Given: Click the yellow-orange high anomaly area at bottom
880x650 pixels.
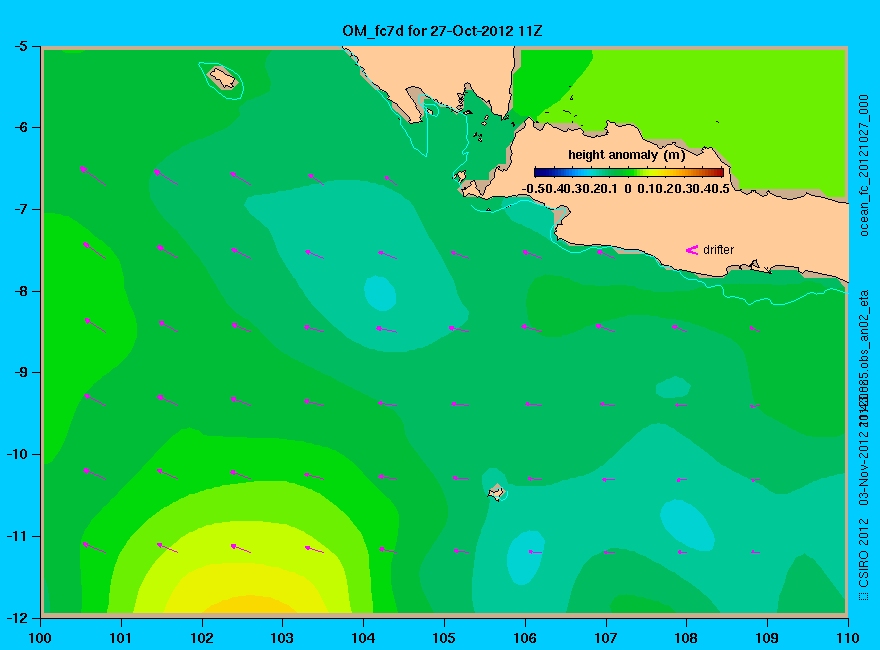Looking at the screenshot, I should point(250,605).
